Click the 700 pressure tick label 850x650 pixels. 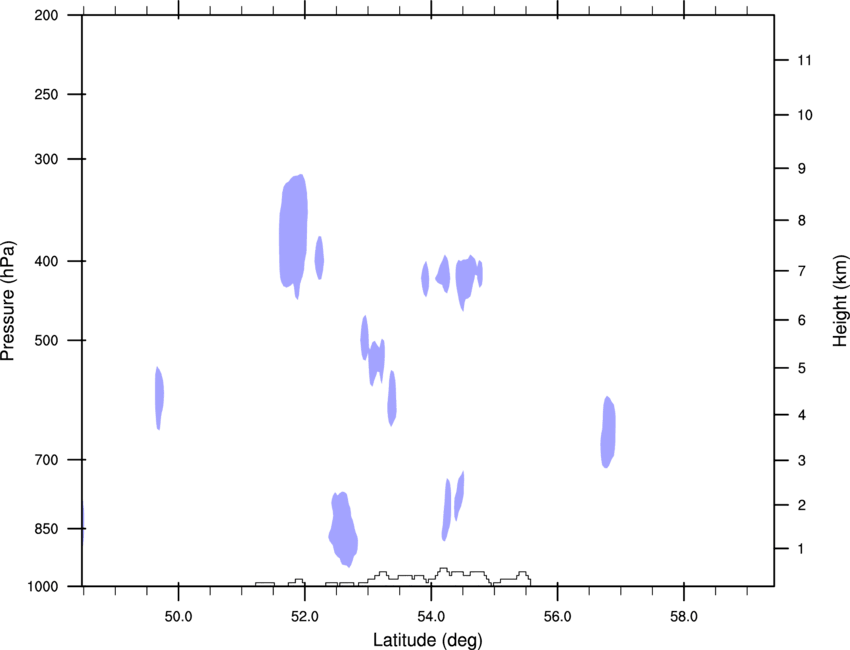(x=46, y=460)
